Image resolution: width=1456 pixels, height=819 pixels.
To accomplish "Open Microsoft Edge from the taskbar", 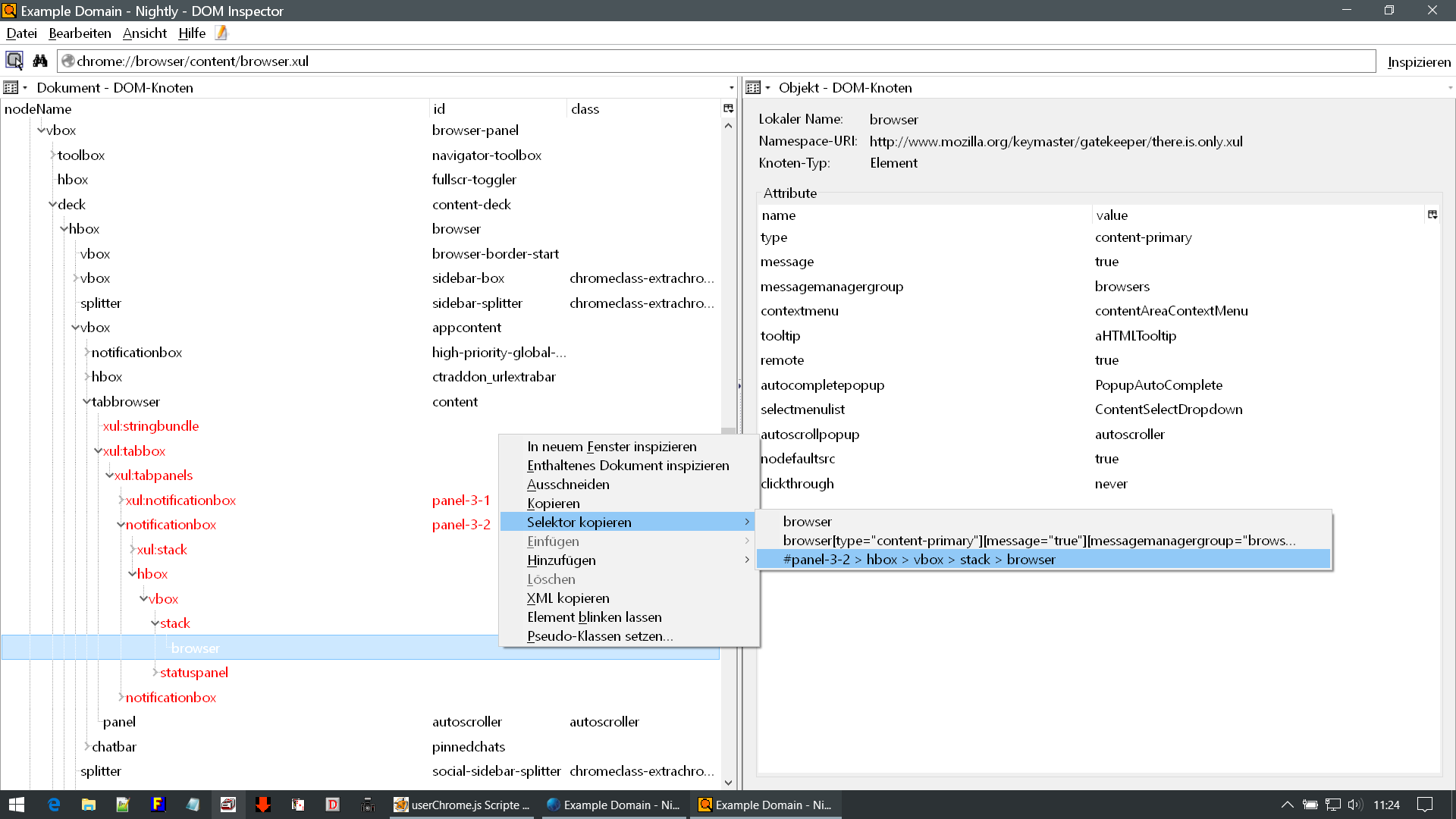I will coord(54,805).
